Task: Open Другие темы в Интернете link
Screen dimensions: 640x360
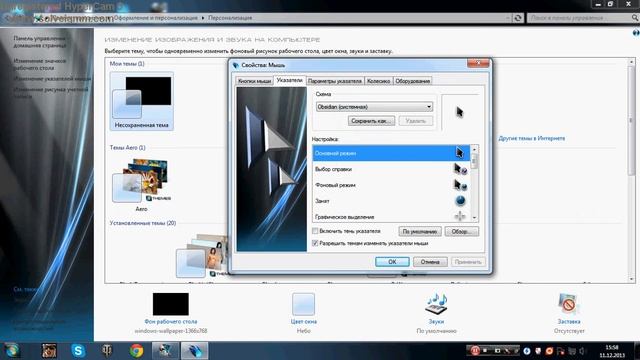Action: pos(531,138)
